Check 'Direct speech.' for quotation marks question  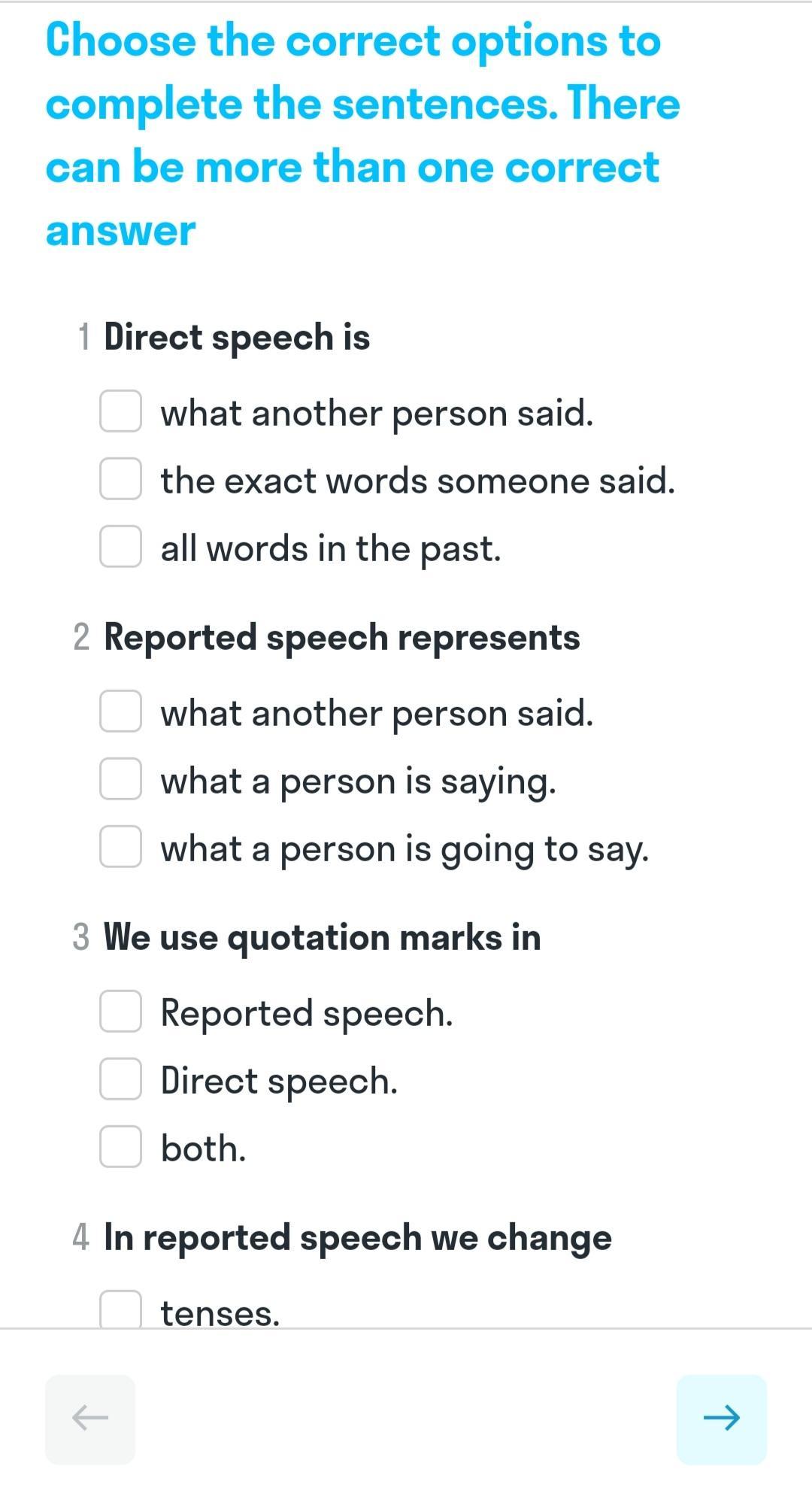[x=120, y=1079]
